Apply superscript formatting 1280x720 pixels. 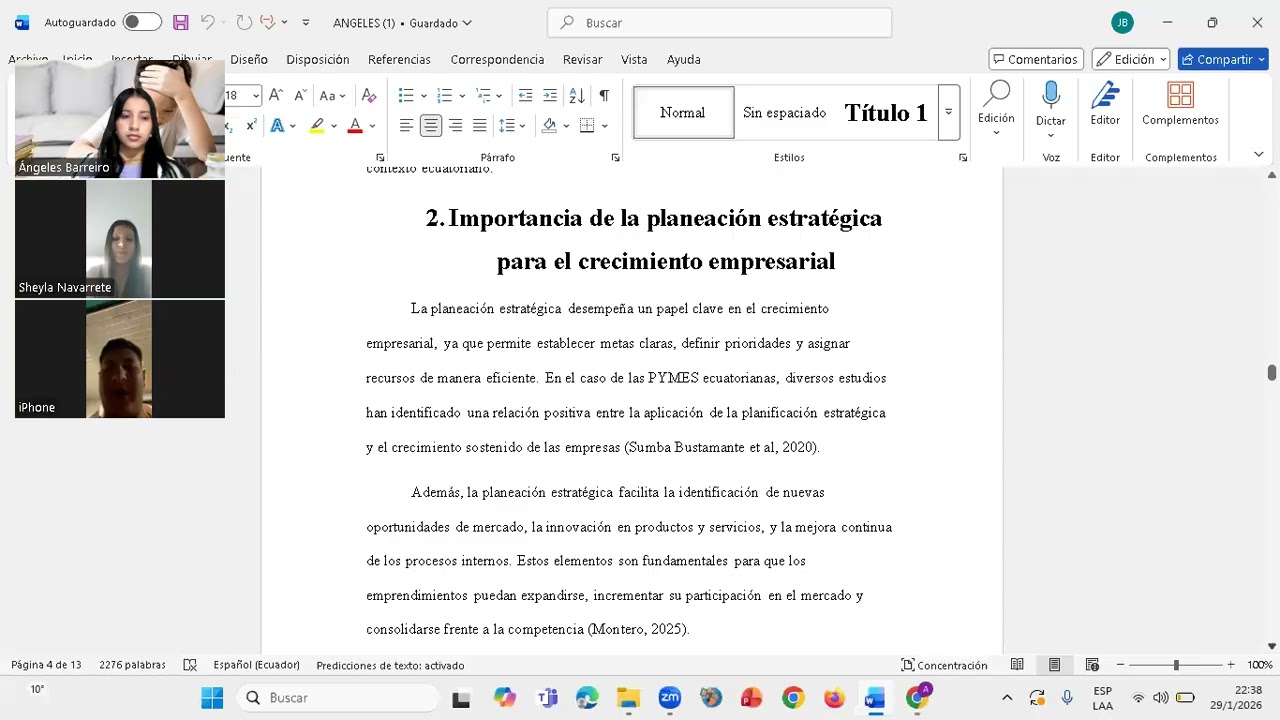click(251, 125)
